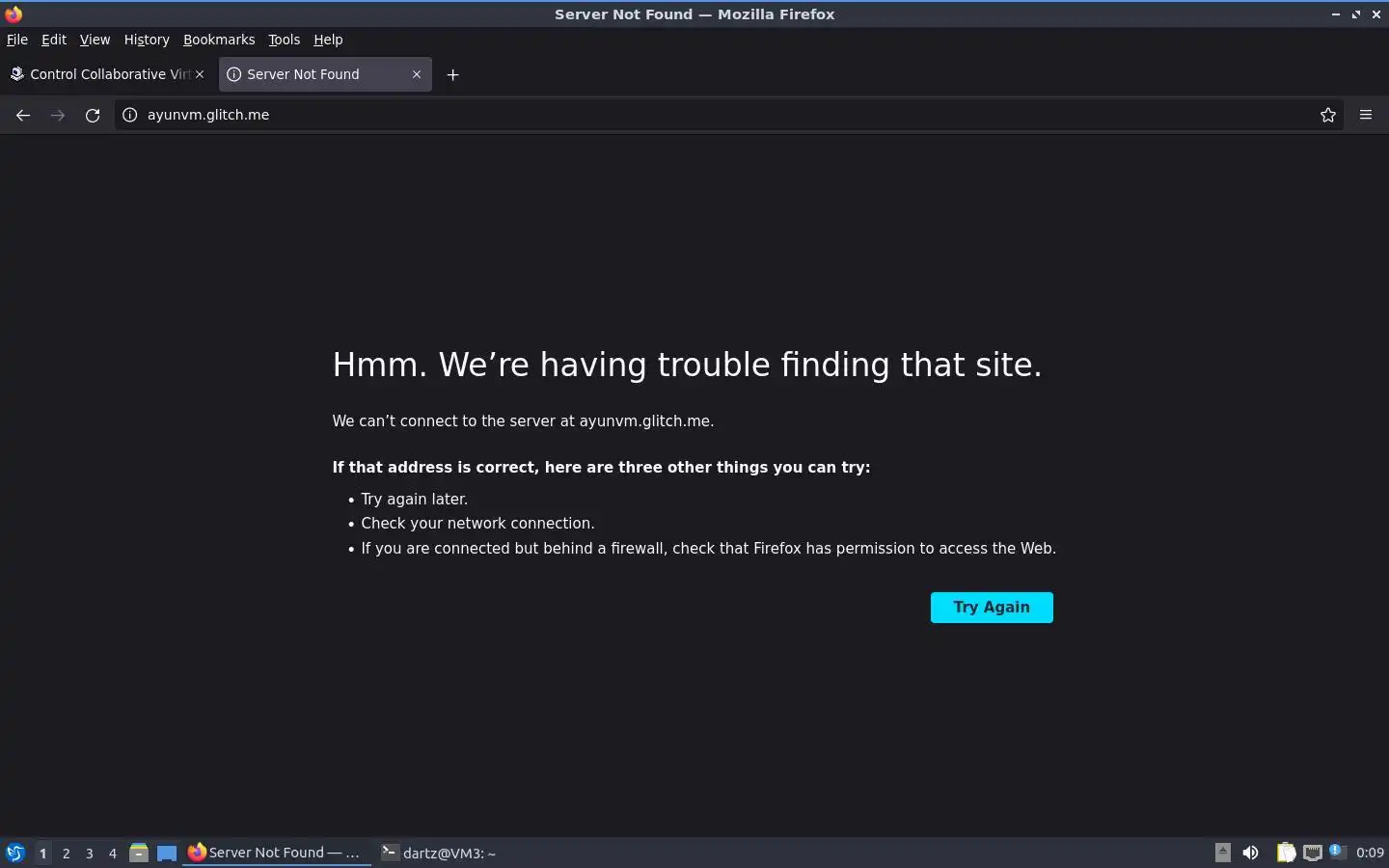Click the info icon on Server Not Found tab
This screenshot has width=1389, height=868.
pos(233,74)
